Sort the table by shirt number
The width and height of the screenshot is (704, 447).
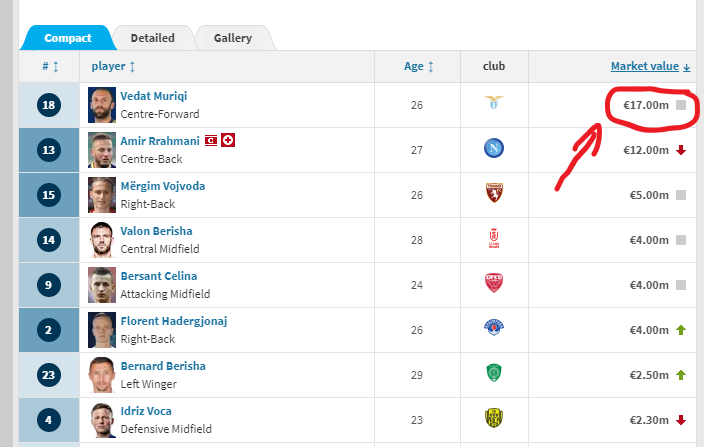[x=49, y=66]
